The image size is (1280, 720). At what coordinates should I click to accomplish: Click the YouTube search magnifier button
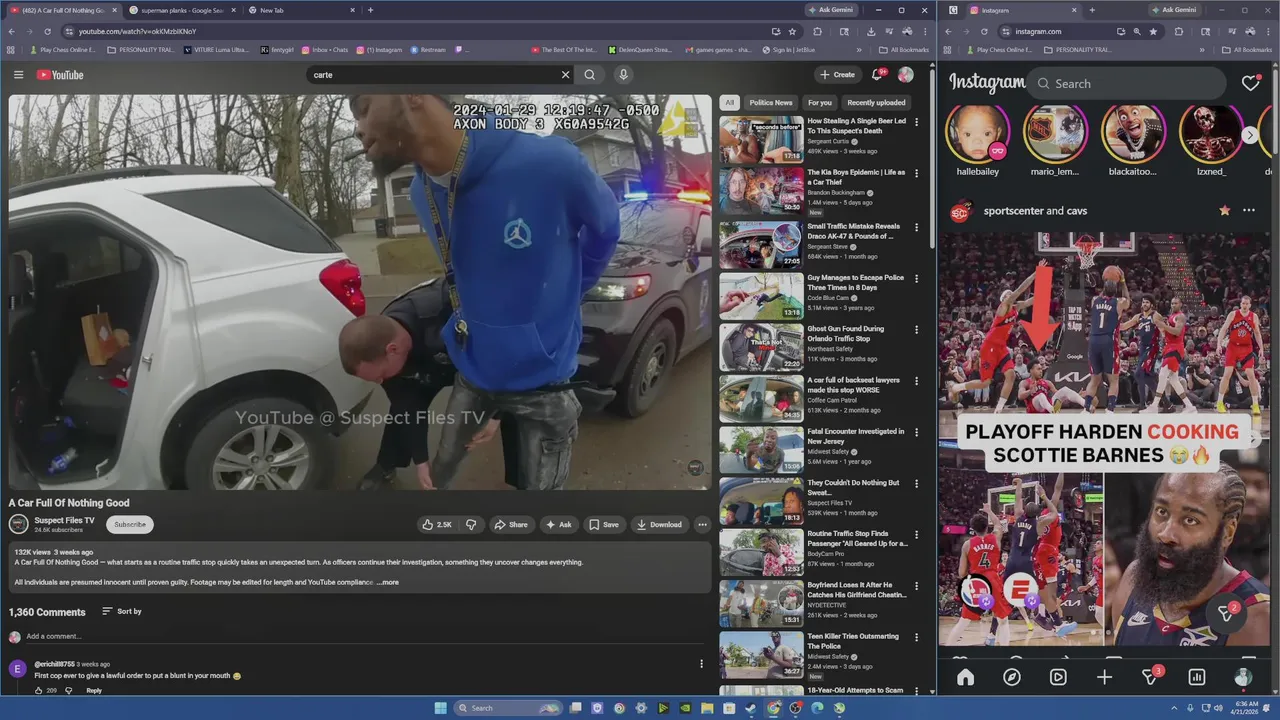point(590,75)
